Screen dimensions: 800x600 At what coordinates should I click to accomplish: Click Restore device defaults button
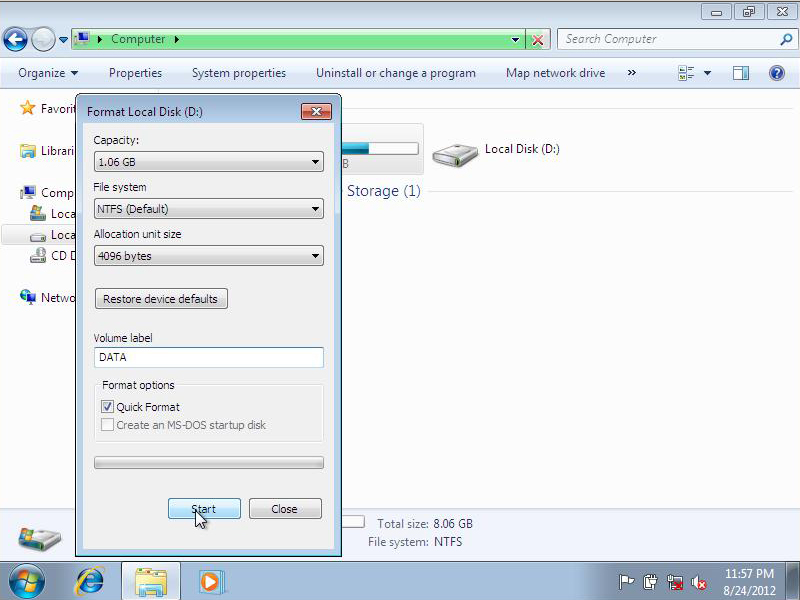[161, 298]
